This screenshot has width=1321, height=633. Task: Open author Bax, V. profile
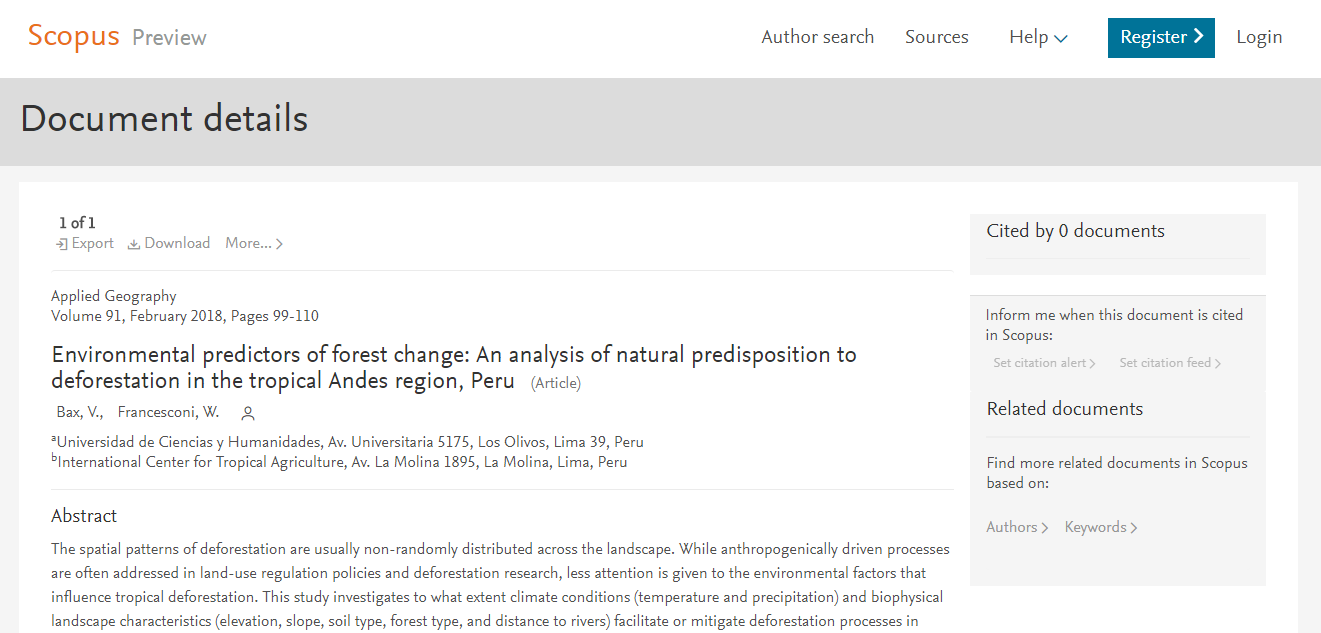click(x=79, y=413)
